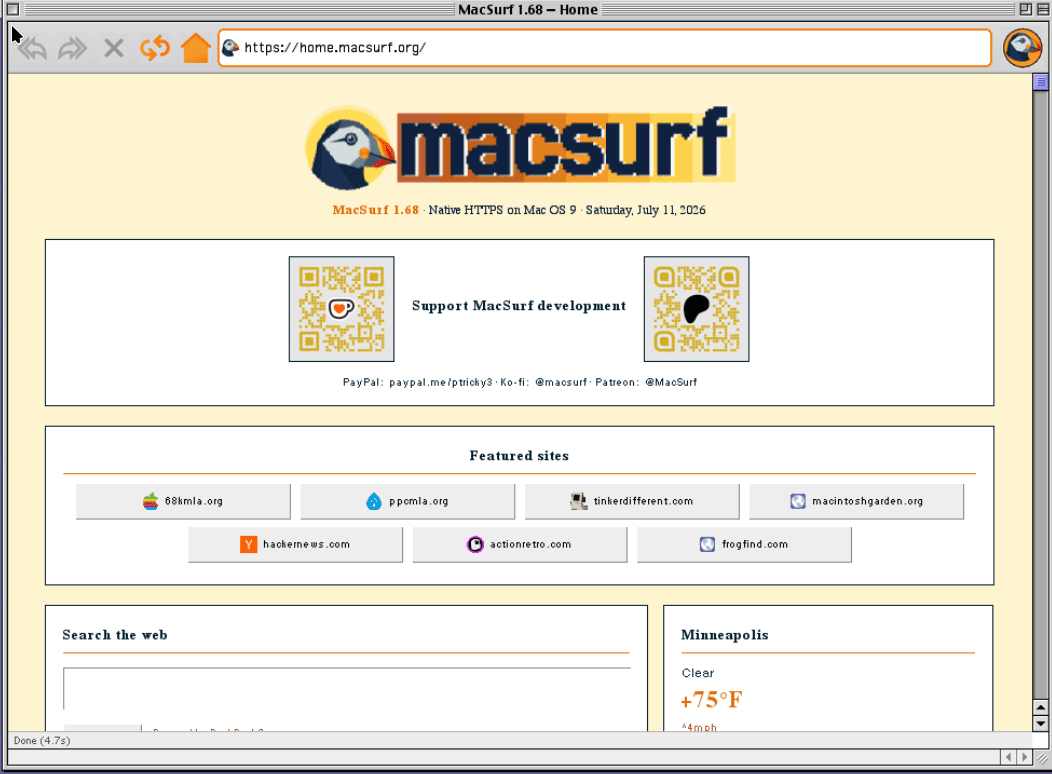
Task: Click the Forward navigation arrow
Action: (72, 48)
